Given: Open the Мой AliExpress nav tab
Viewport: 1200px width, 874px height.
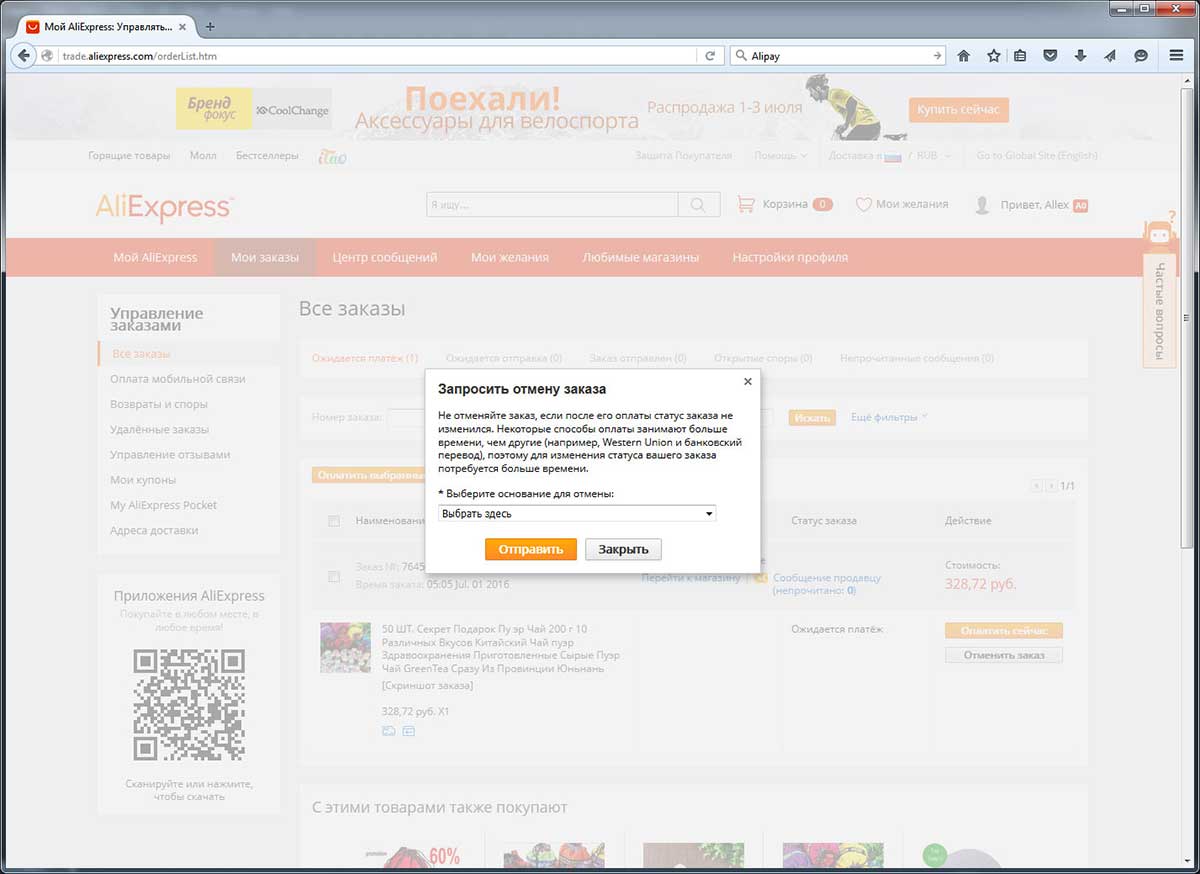Looking at the screenshot, I should (x=155, y=257).
